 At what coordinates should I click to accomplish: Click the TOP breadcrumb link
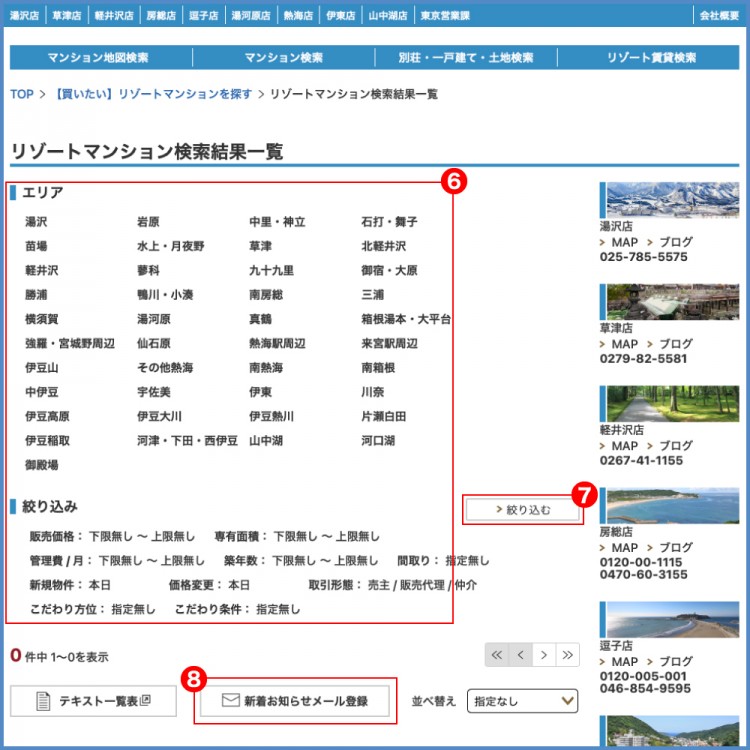click(22, 94)
